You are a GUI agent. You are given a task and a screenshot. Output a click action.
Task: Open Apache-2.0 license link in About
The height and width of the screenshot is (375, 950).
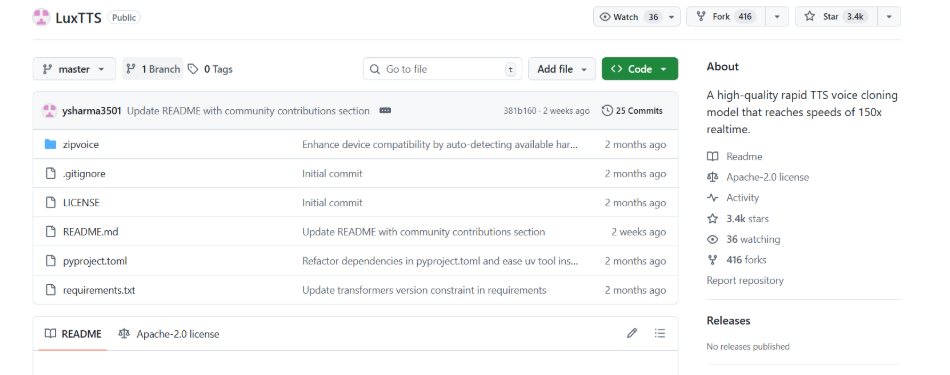[768, 178]
